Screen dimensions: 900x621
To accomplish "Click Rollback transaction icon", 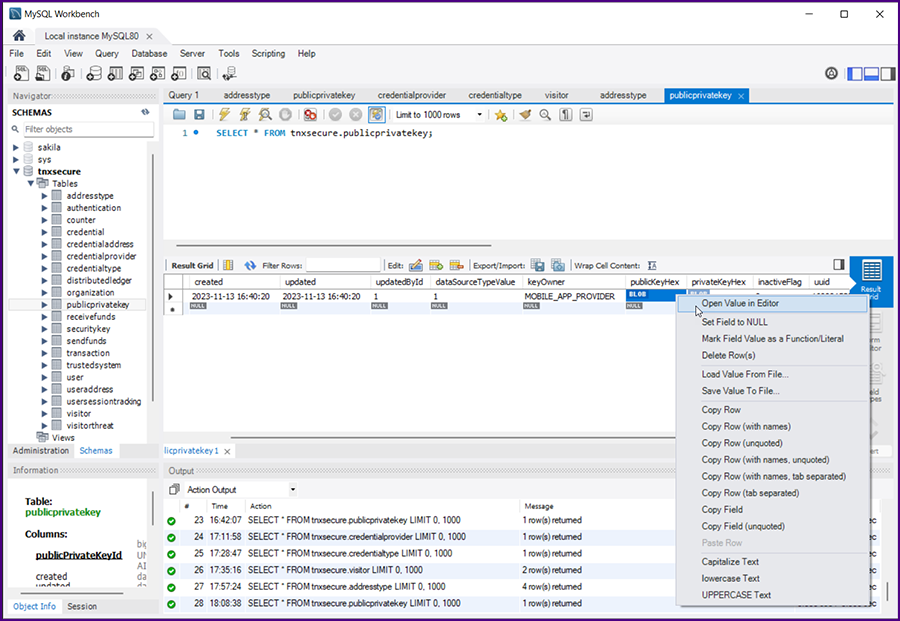I will 356,115.
